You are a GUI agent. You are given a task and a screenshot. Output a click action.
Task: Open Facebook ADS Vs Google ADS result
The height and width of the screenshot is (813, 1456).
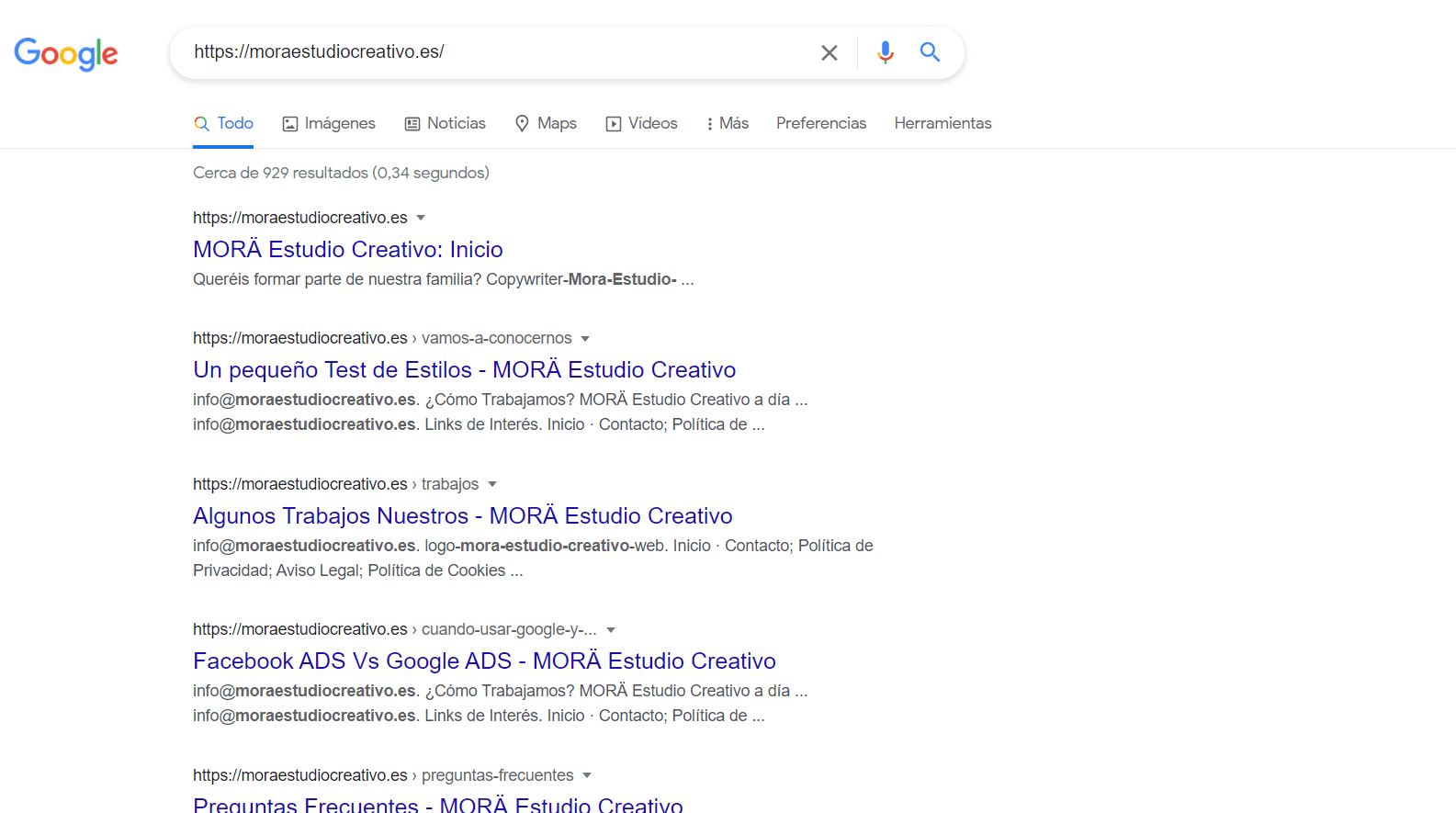click(x=484, y=661)
